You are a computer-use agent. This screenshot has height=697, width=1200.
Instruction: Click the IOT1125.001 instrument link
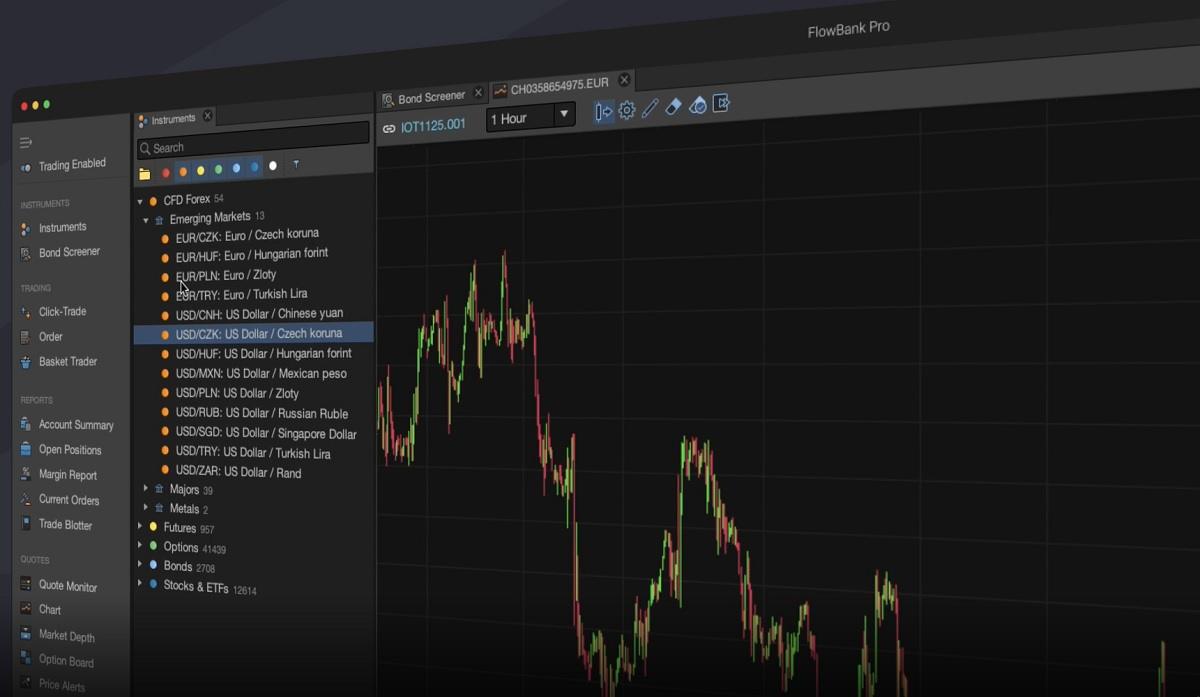coord(433,126)
